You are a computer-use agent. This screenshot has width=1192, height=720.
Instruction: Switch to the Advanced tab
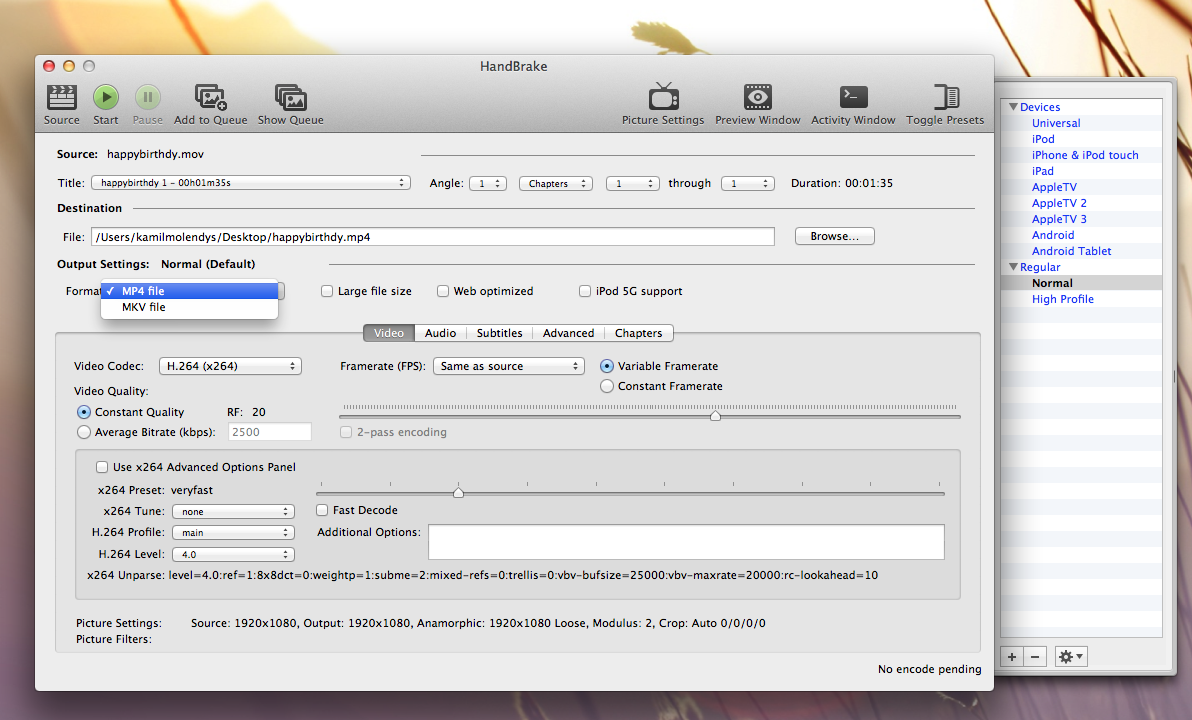[x=569, y=333]
